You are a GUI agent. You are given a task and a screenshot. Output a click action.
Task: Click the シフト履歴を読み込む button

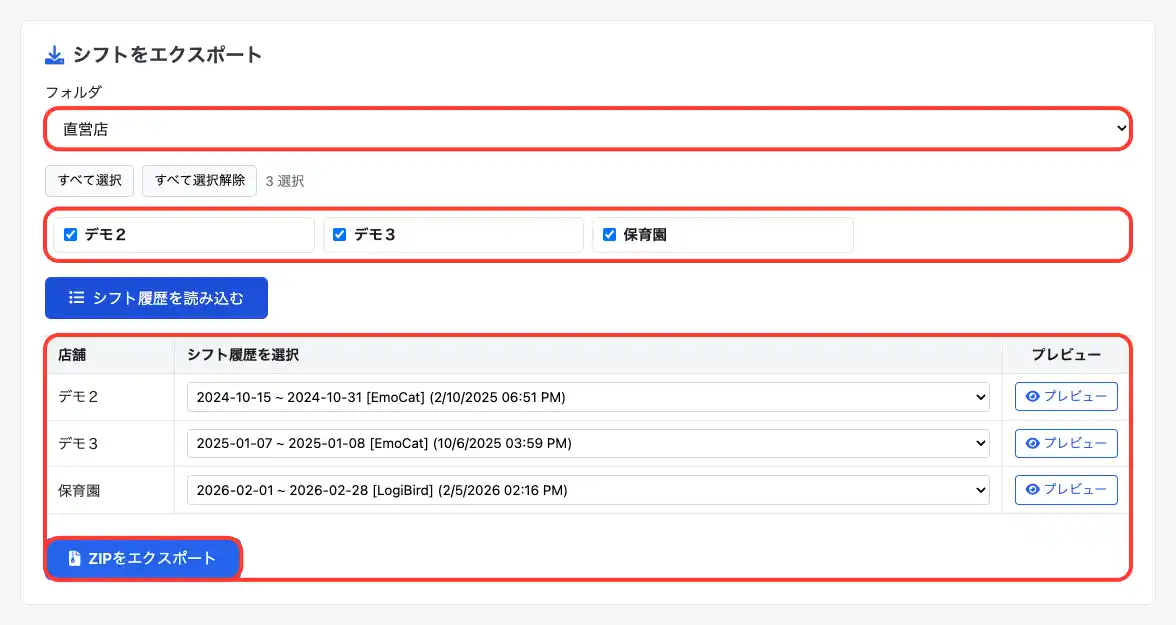coord(156,298)
